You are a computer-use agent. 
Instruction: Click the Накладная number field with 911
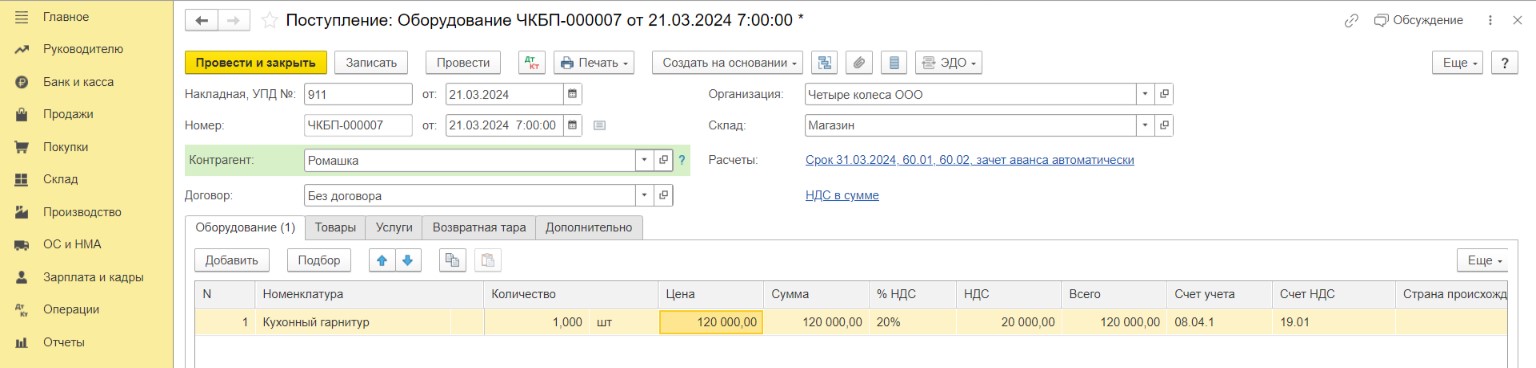click(358, 94)
